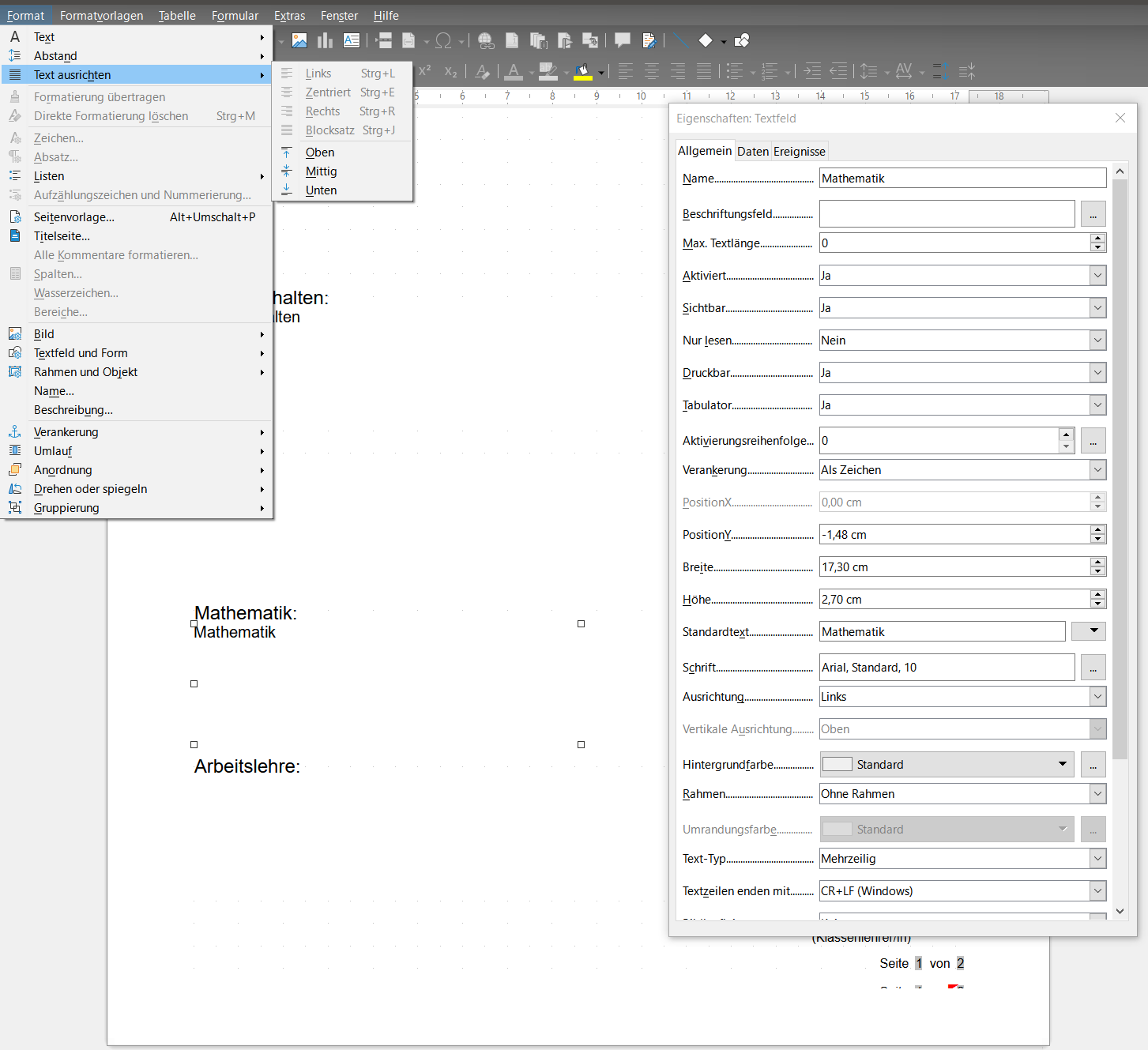Click the insert page break icon
This screenshot has height=1050, width=1148.
tap(384, 40)
